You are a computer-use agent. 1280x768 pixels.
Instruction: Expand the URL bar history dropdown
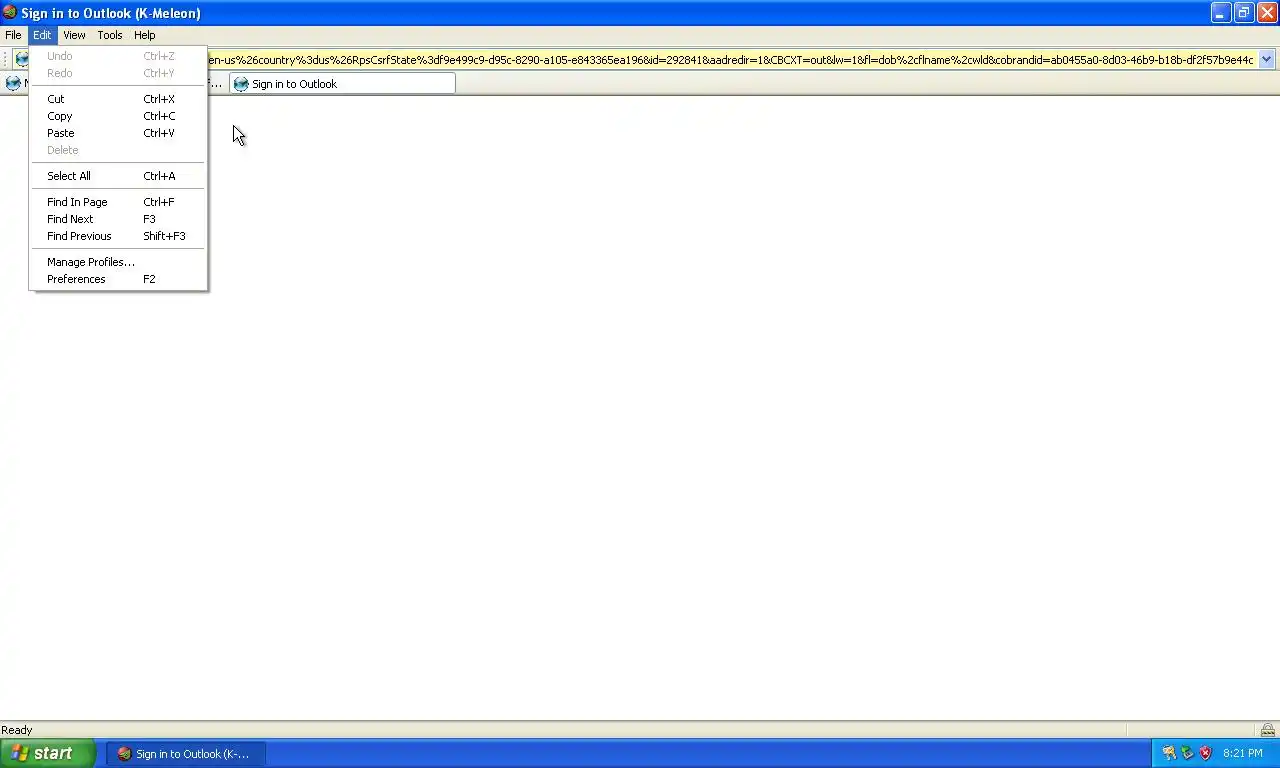click(1266, 60)
